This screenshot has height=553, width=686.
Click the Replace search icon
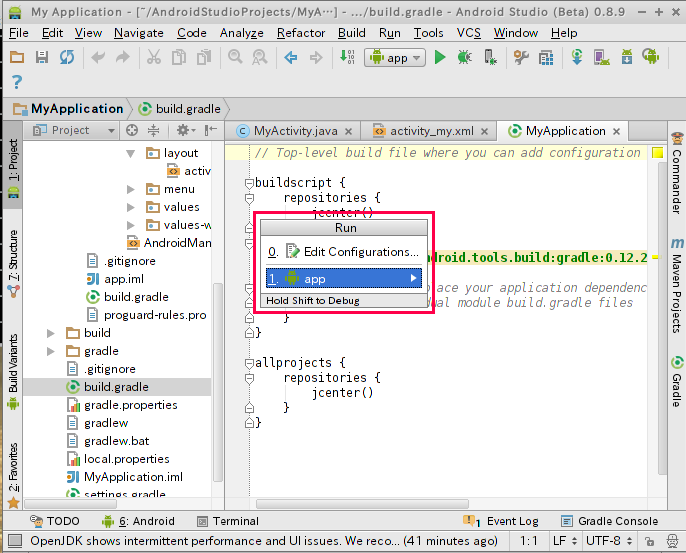[259, 57]
